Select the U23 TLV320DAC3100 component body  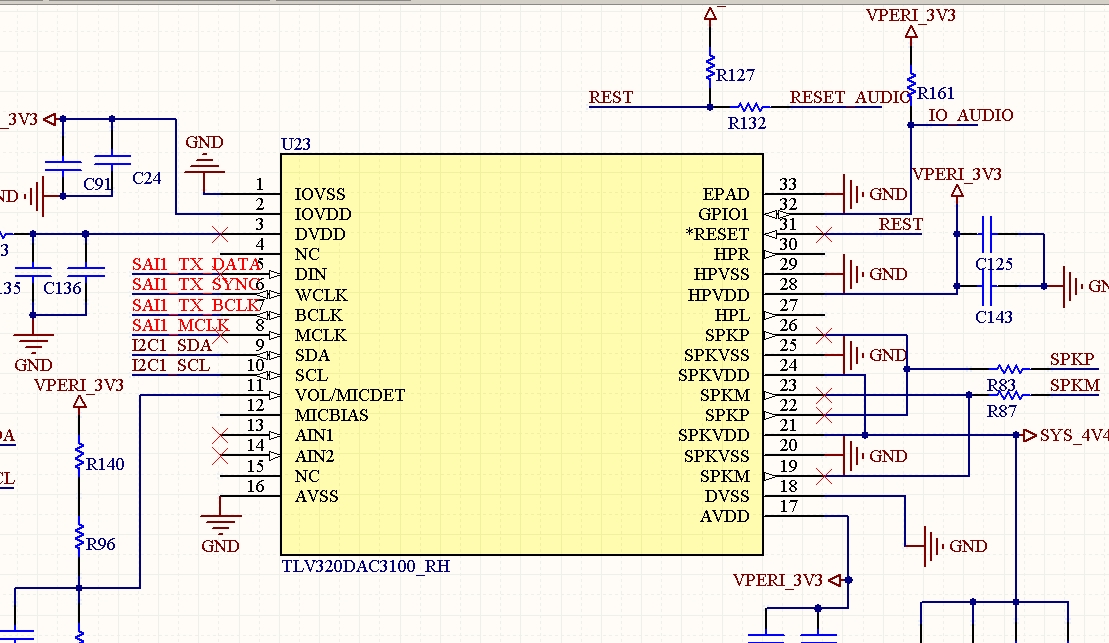pos(522,354)
